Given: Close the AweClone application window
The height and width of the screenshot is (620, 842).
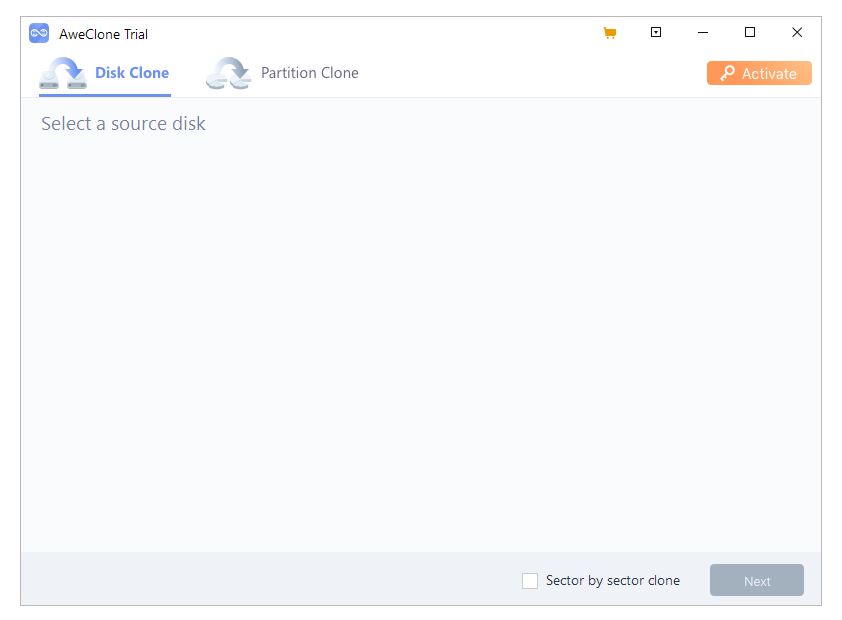Looking at the screenshot, I should (796, 32).
